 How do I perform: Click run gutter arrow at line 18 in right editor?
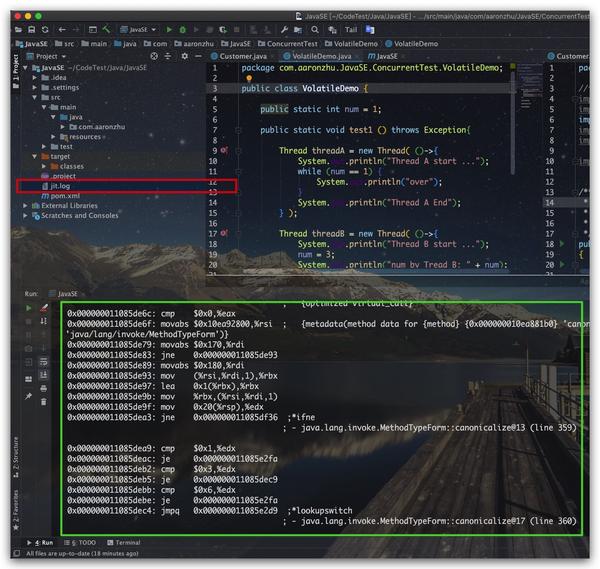pyautogui.click(x=562, y=244)
